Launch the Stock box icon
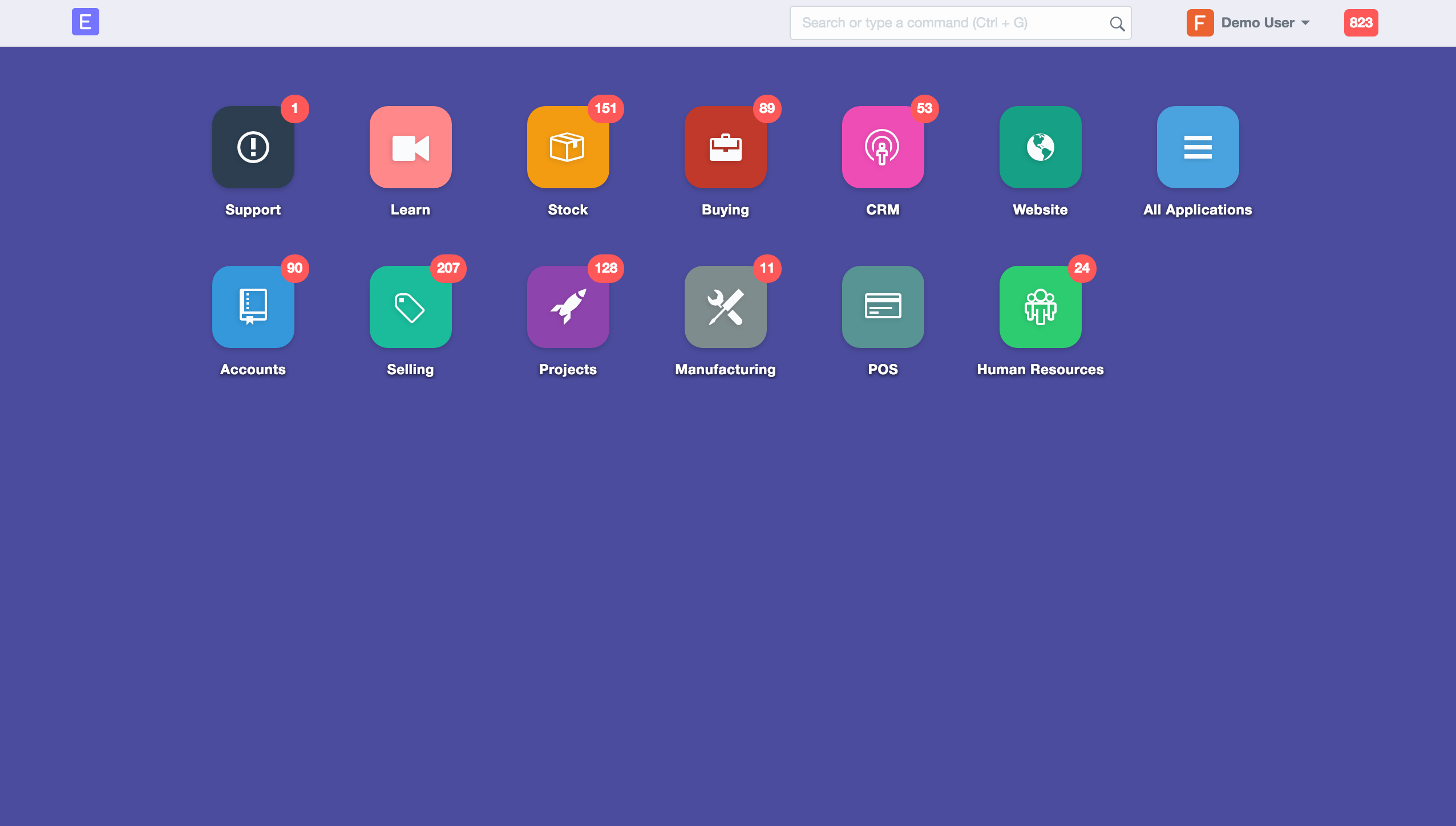The width and height of the screenshot is (1456, 826). click(568, 147)
